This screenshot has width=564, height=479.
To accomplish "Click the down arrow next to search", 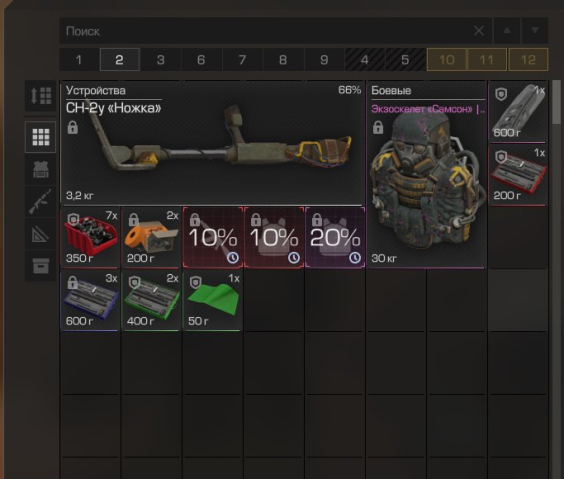I will coord(535,31).
